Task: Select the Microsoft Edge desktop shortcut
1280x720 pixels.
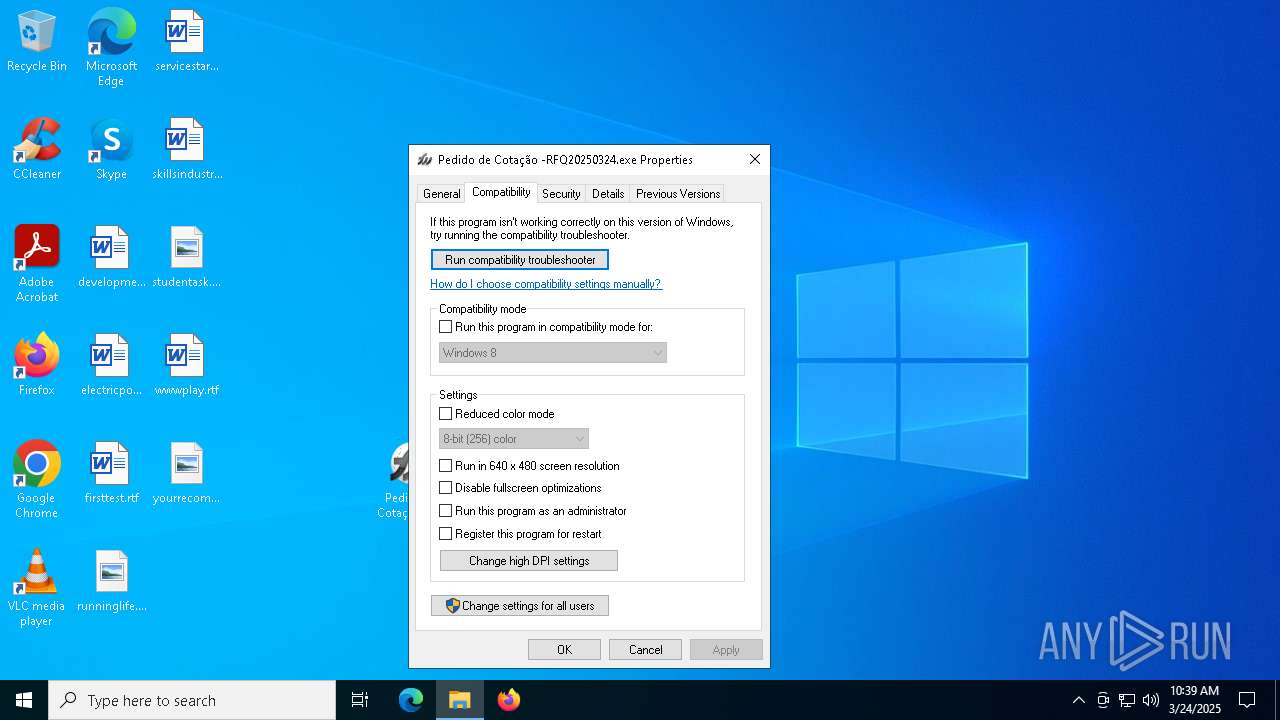Action: coord(111,48)
